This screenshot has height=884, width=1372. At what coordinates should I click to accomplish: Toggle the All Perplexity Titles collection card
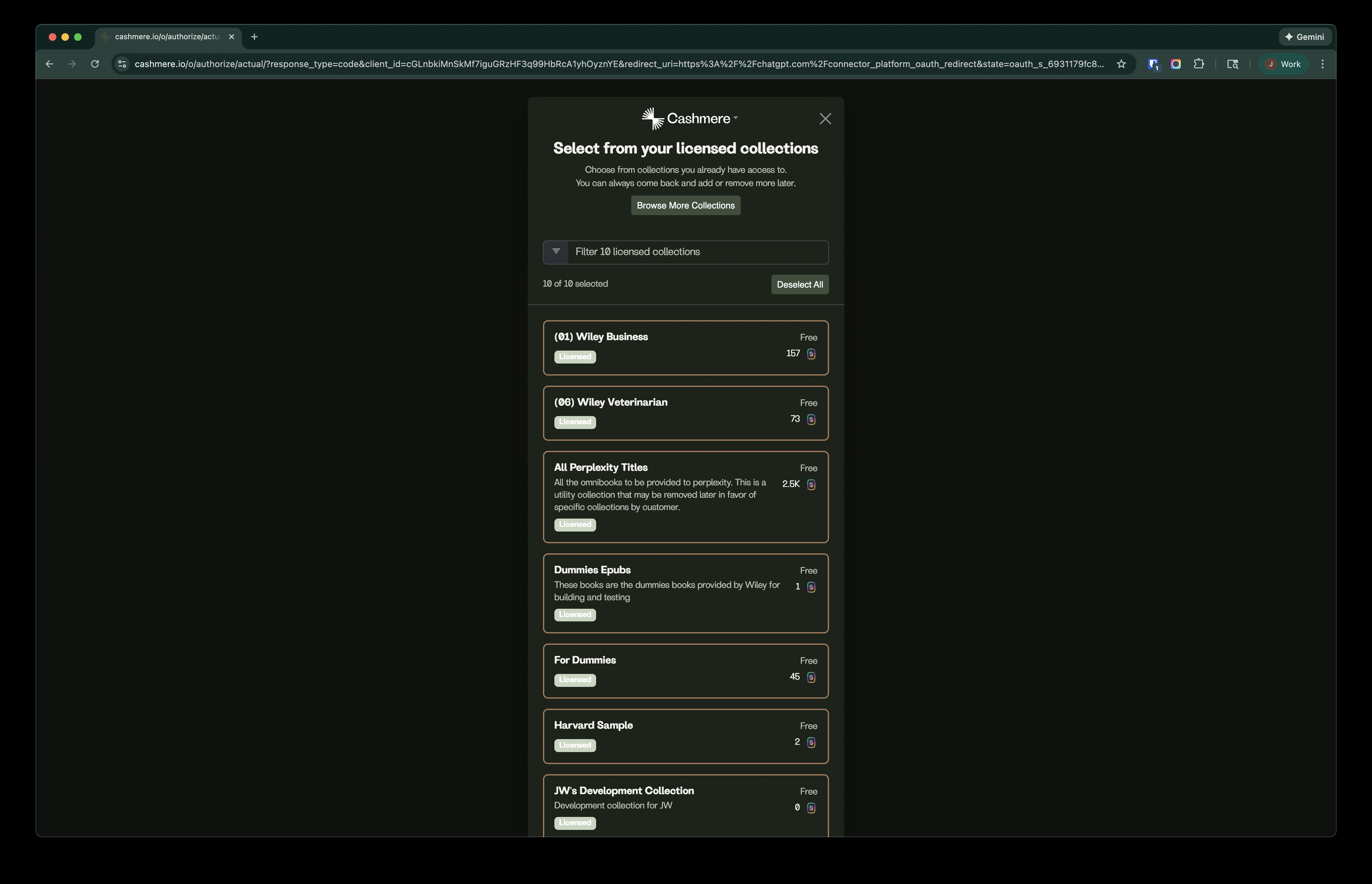tap(685, 497)
